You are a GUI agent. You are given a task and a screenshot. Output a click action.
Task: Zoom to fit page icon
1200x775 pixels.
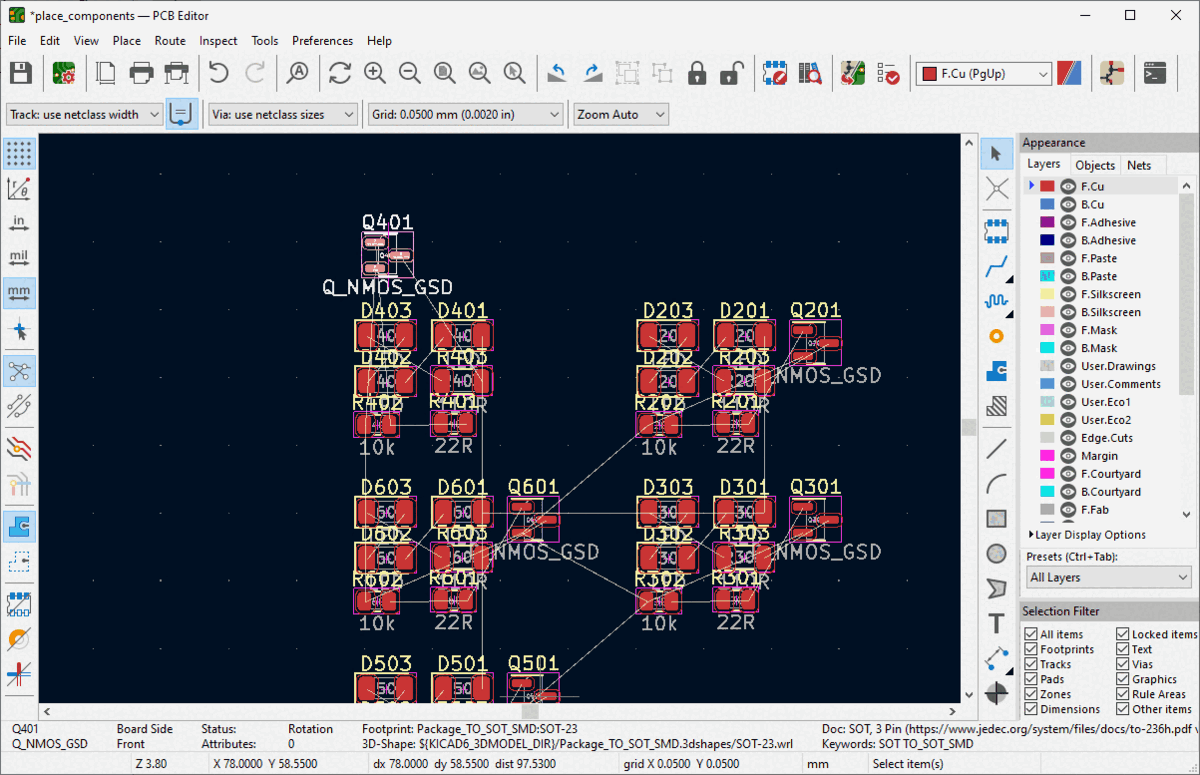coord(445,73)
